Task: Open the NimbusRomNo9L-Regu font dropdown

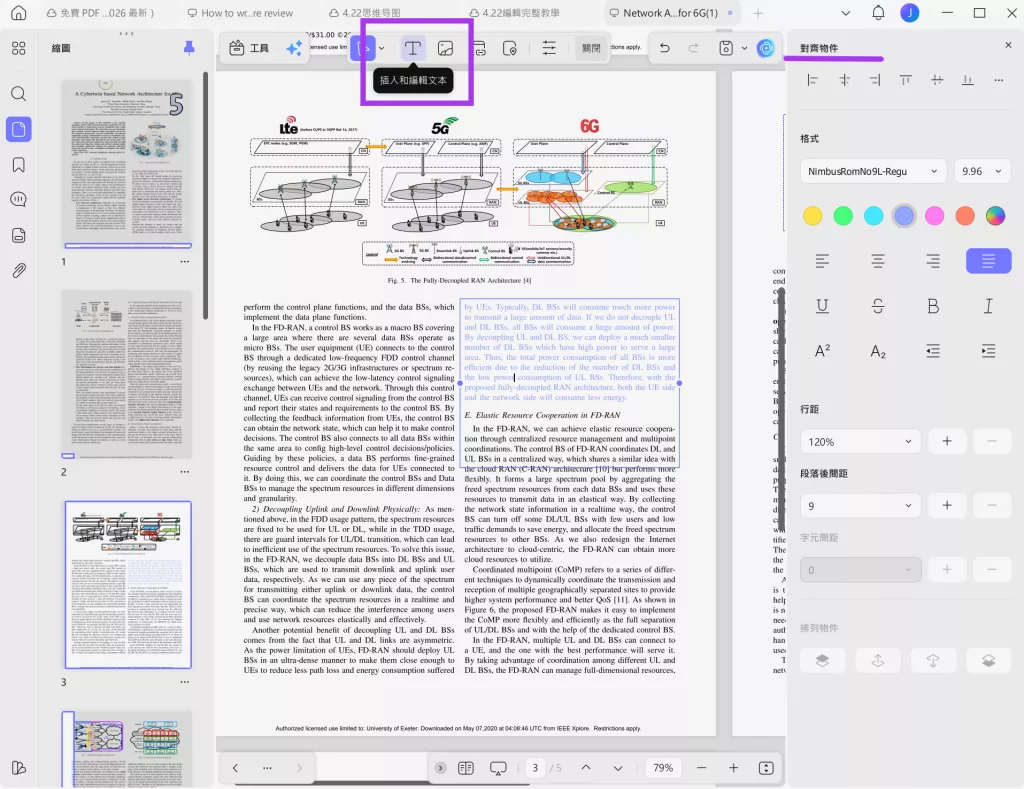Action: (x=872, y=171)
